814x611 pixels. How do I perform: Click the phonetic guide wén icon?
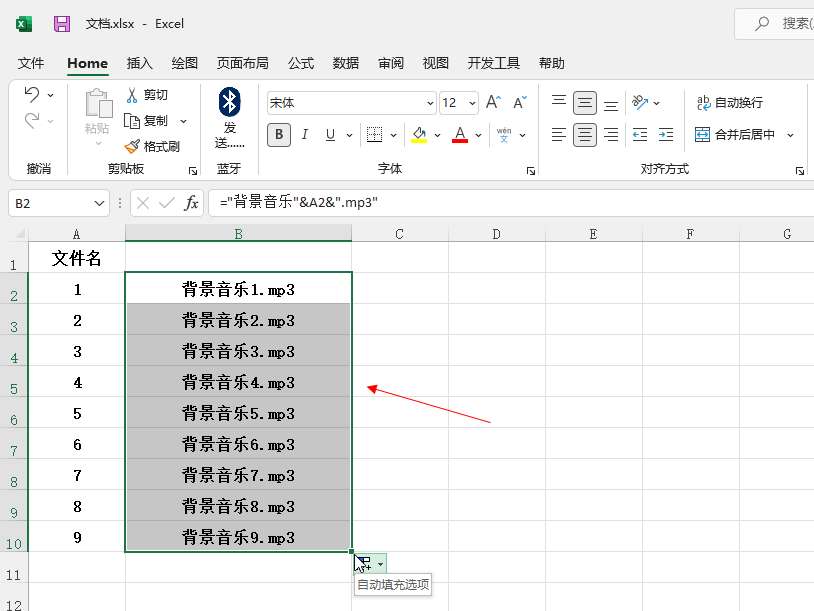(x=504, y=134)
